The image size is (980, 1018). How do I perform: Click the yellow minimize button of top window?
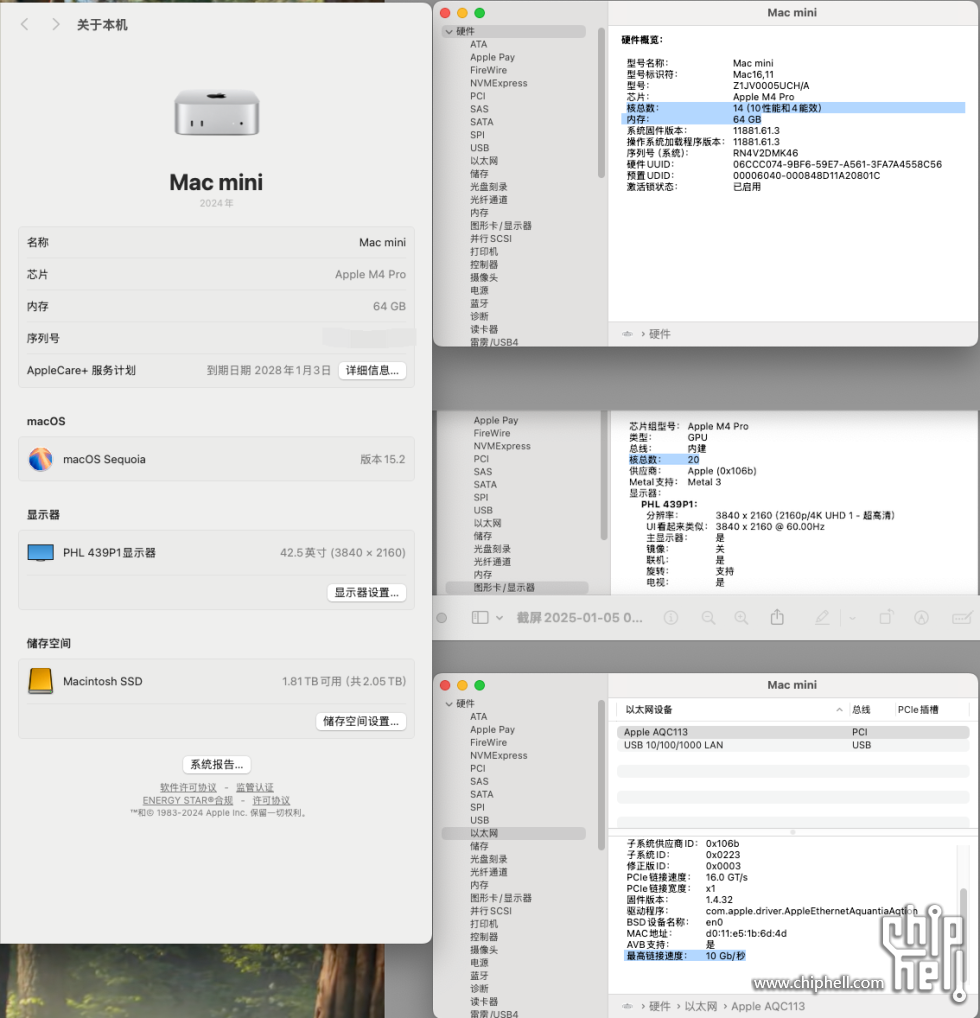[x=462, y=13]
